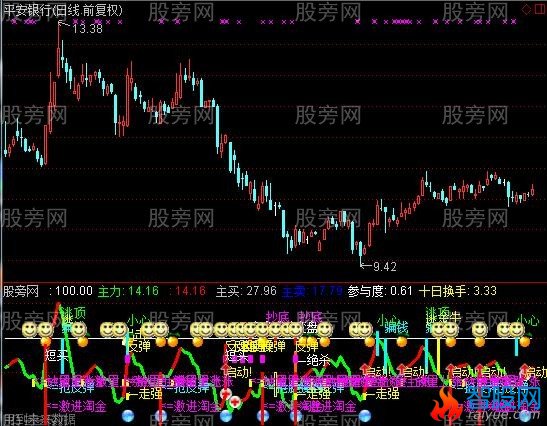
Task: Select the 9.42 low price label
Action: 385,267
